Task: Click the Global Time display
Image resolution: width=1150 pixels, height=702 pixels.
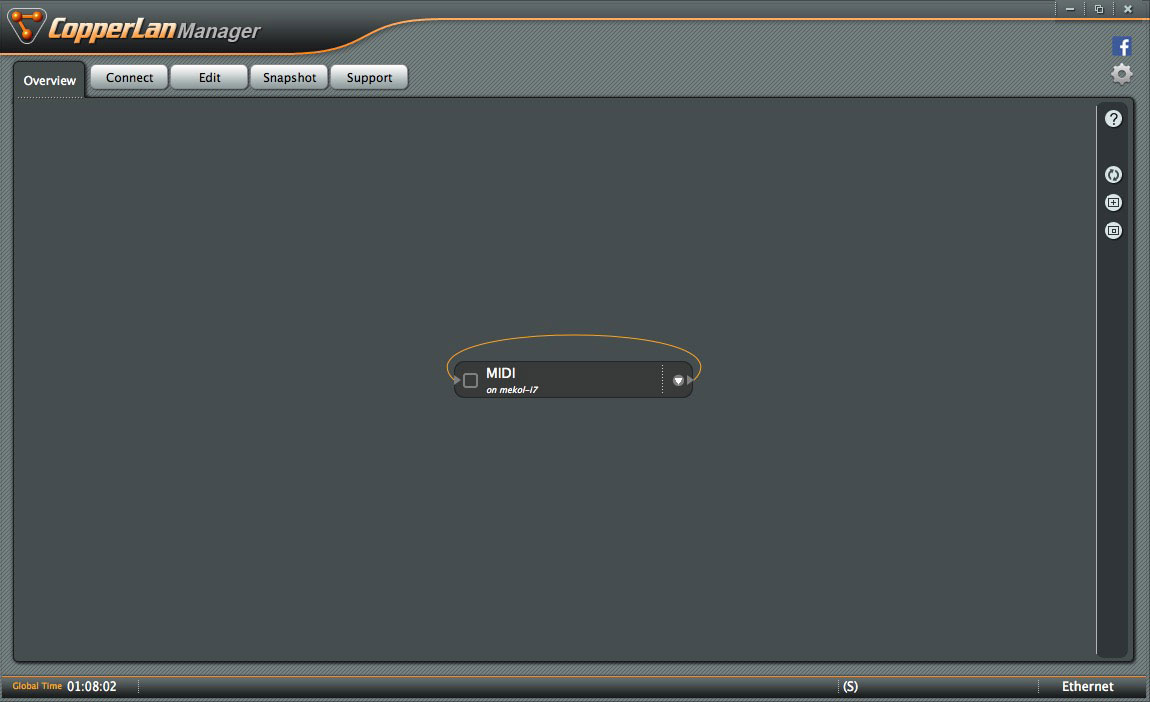Action: (91, 687)
